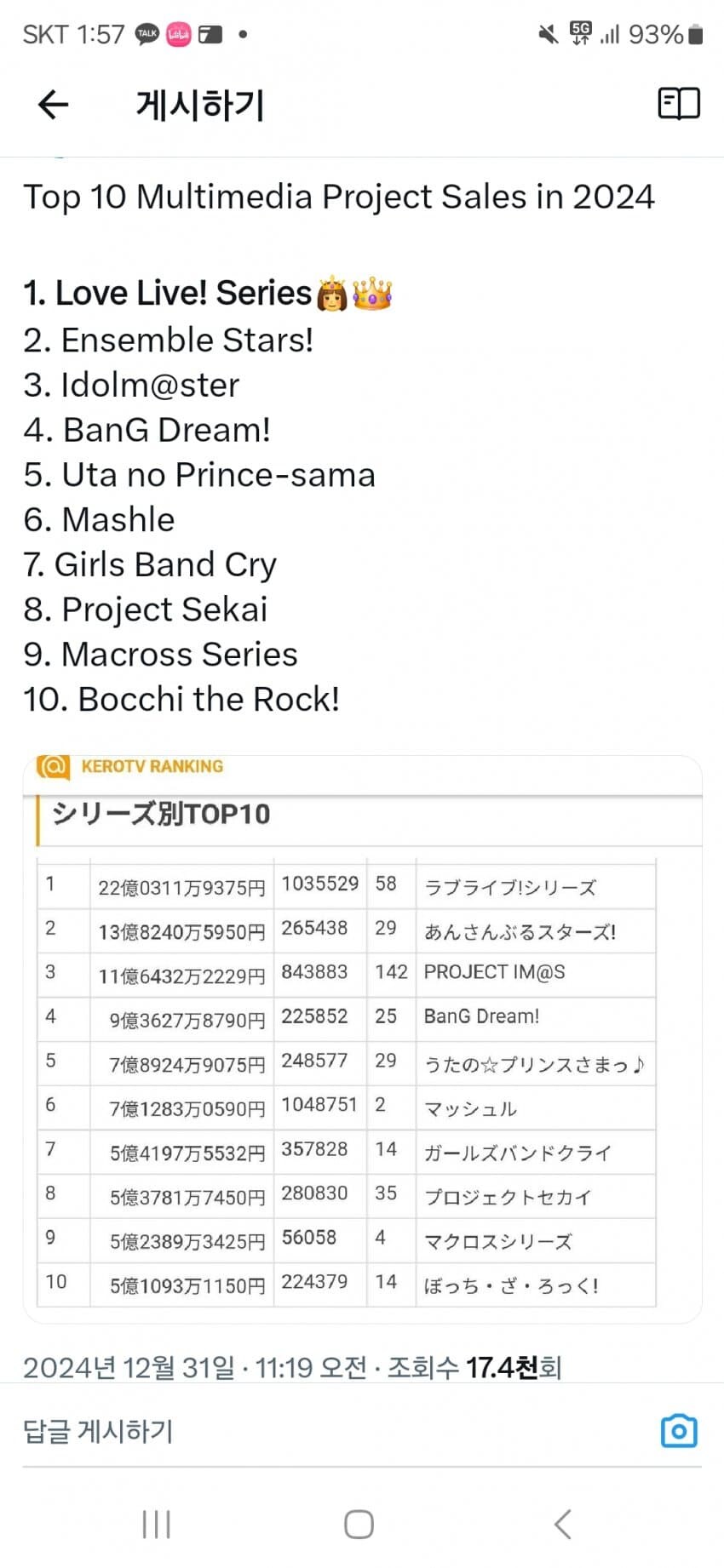Tap the KakaoTalk notification icon
The image size is (724, 1568).
coord(147,34)
